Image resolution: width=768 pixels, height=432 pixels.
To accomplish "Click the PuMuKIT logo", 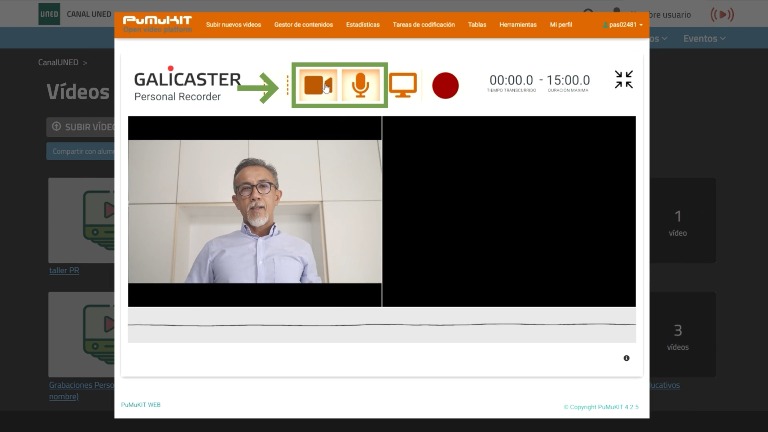I will (157, 24).
